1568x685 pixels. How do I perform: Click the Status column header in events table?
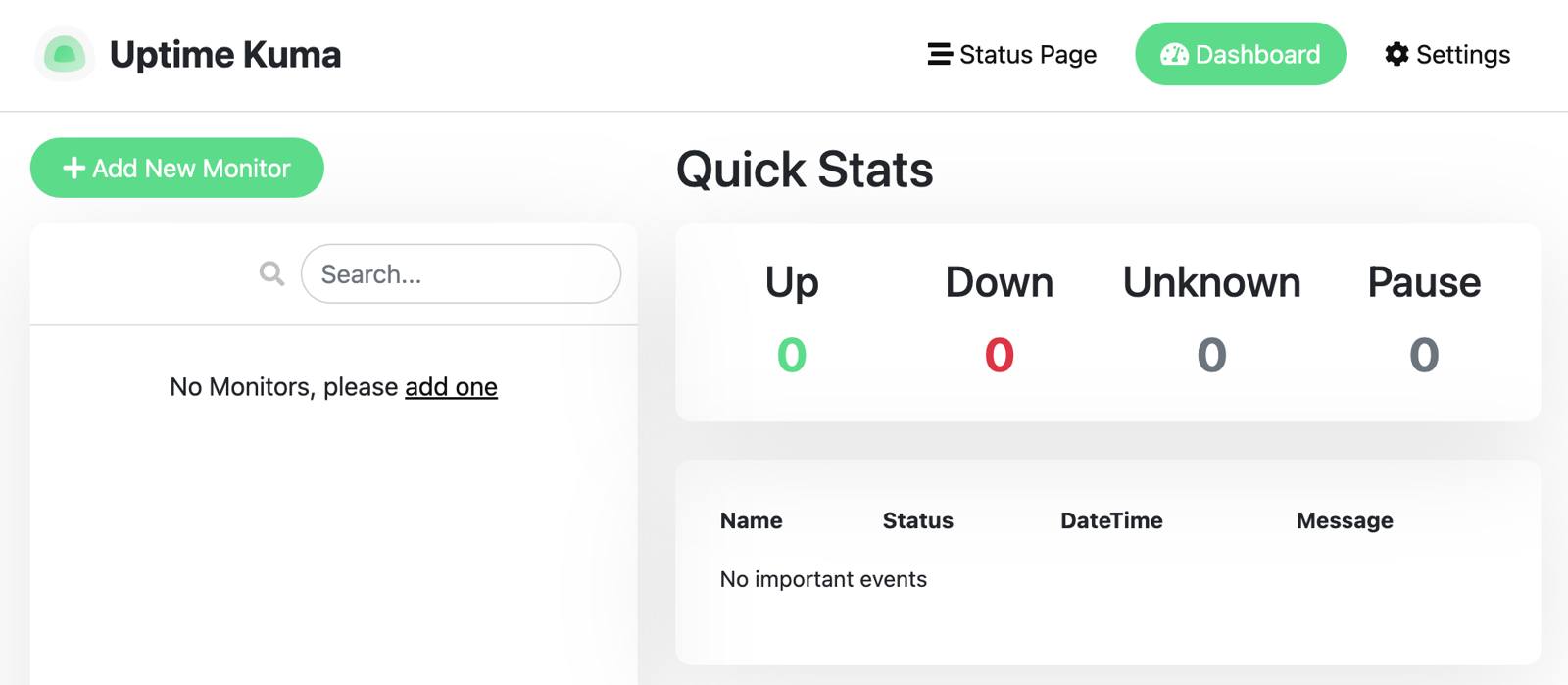pos(917,520)
